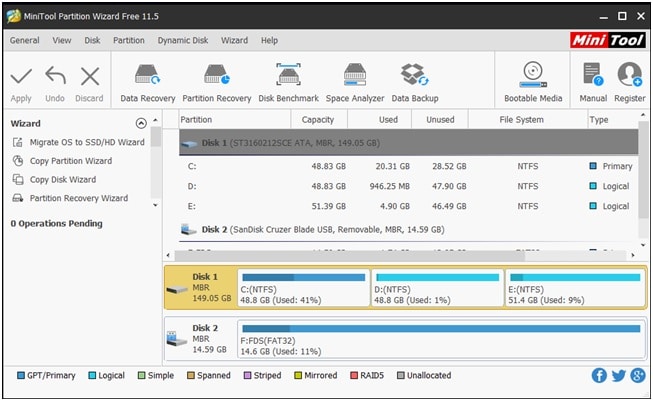Screen dimensions: 653x401
Task: Select the D: partition row
Action: point(409,186)
